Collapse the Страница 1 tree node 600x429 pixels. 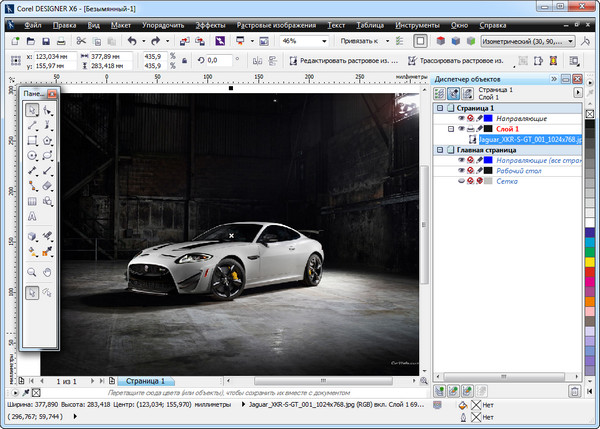[x=439, y=107]
